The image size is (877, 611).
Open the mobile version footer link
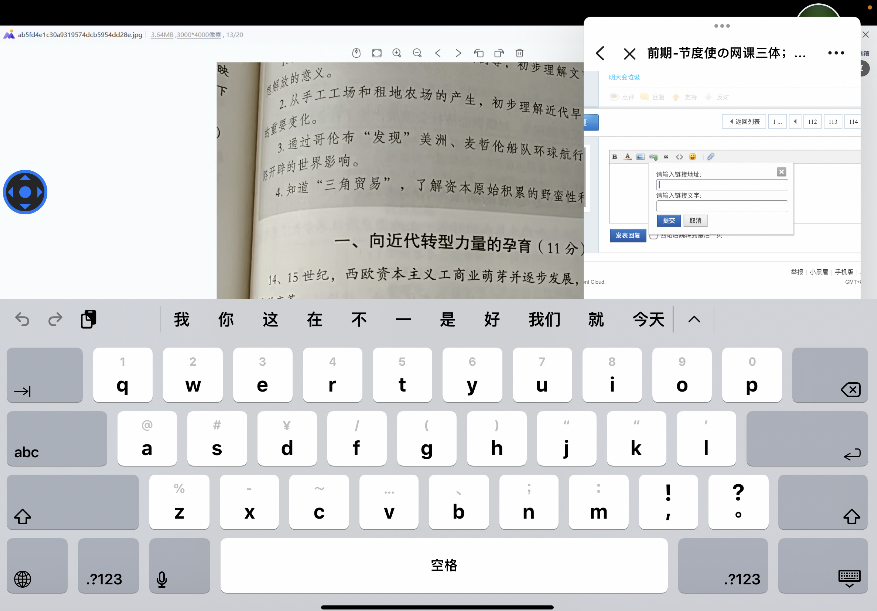843,272
